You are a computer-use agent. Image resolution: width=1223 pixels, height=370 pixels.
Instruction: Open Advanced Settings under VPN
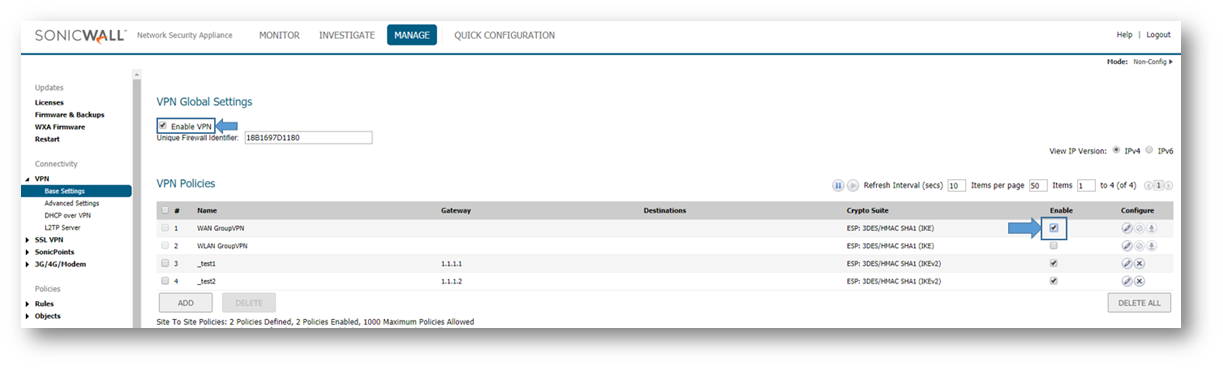click(72, 203)
